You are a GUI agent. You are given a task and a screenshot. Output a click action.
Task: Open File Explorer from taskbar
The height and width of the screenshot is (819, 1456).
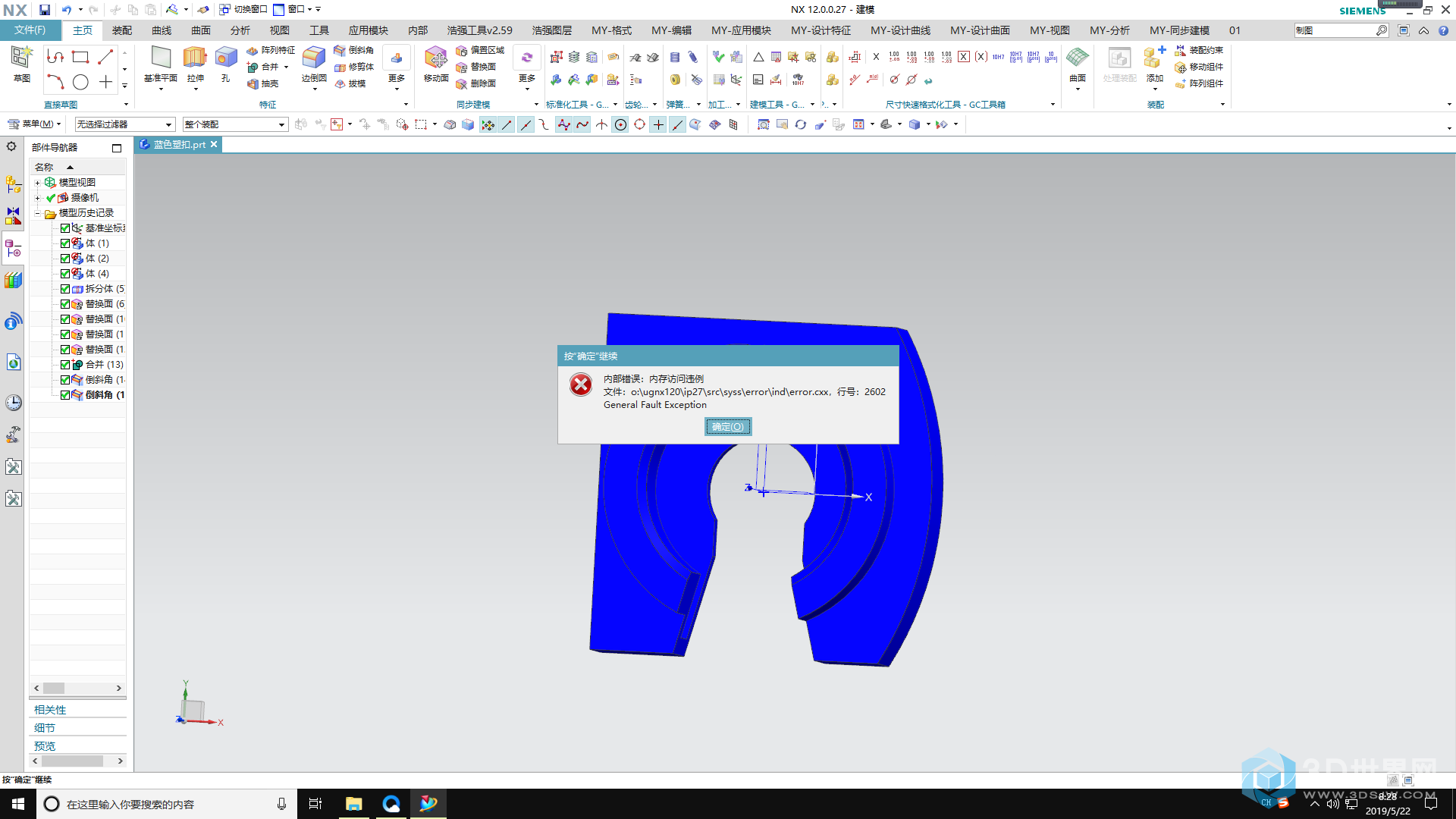tap(353, 804)
